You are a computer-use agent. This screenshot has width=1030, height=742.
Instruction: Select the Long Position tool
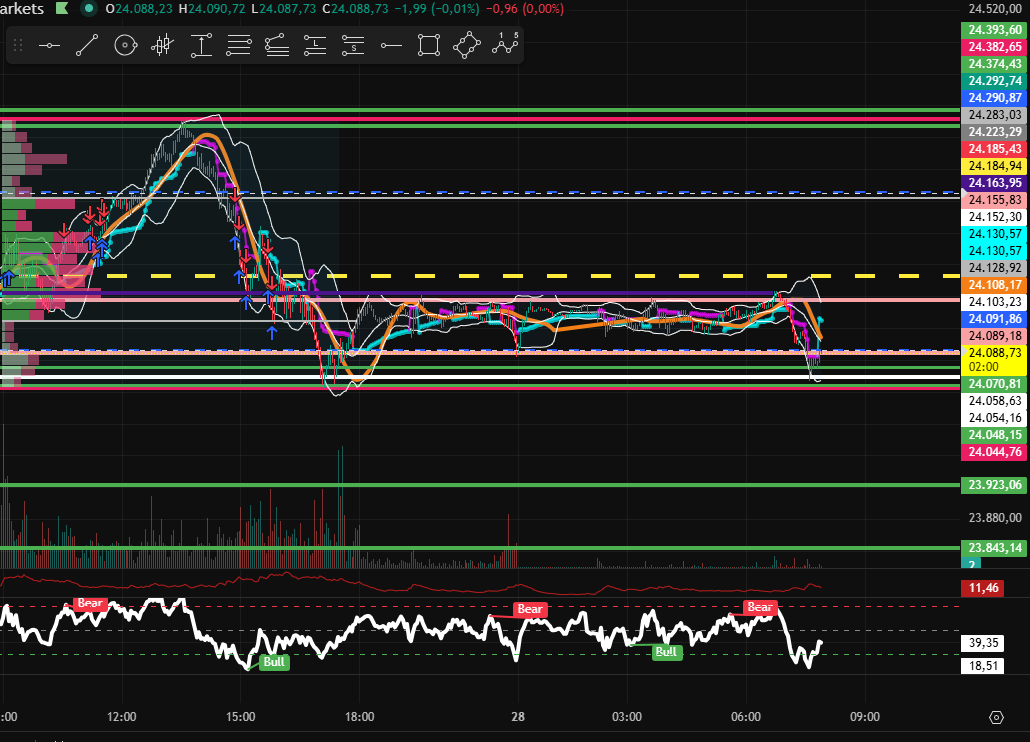tap(315, 45)
